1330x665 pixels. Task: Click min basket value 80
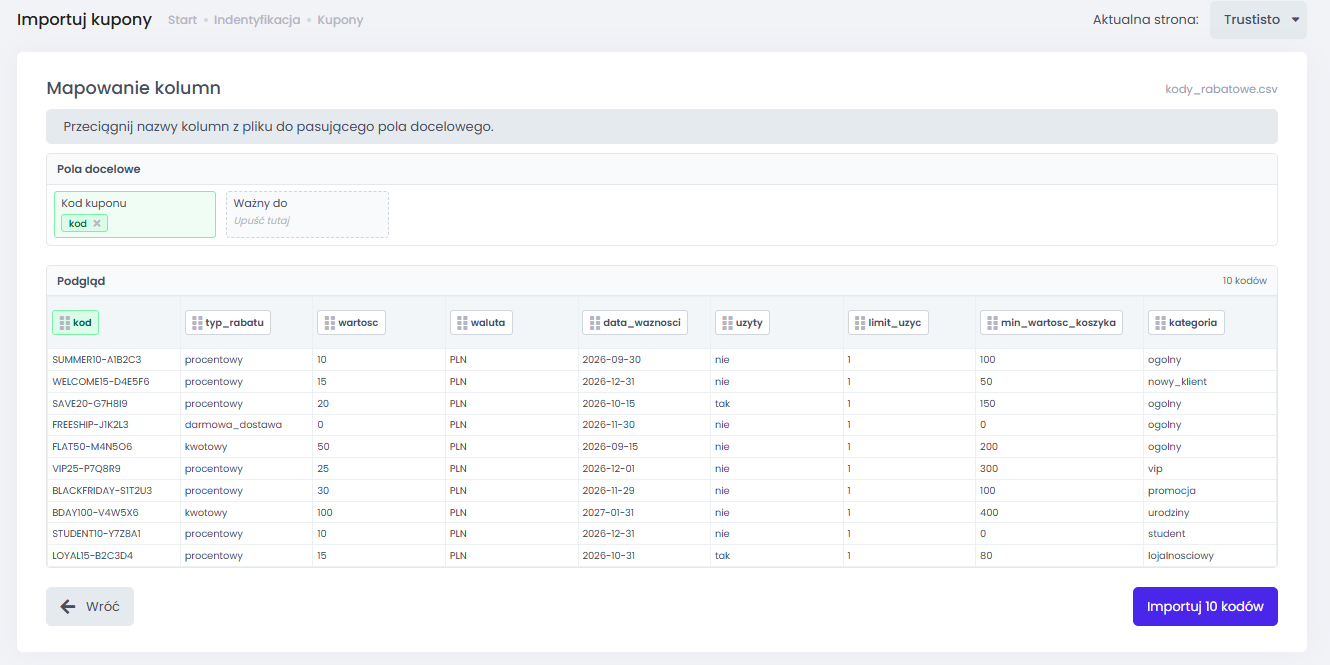coord(986,555)
